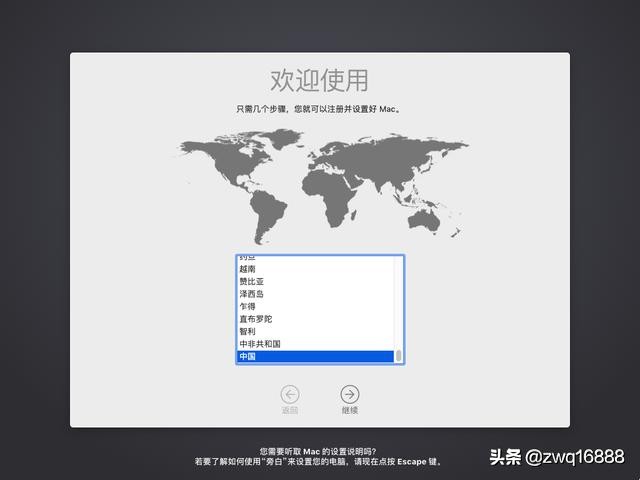Click the Continue arrow icon (继续)
The image size is (640, 480).
[x=350, y=394]
